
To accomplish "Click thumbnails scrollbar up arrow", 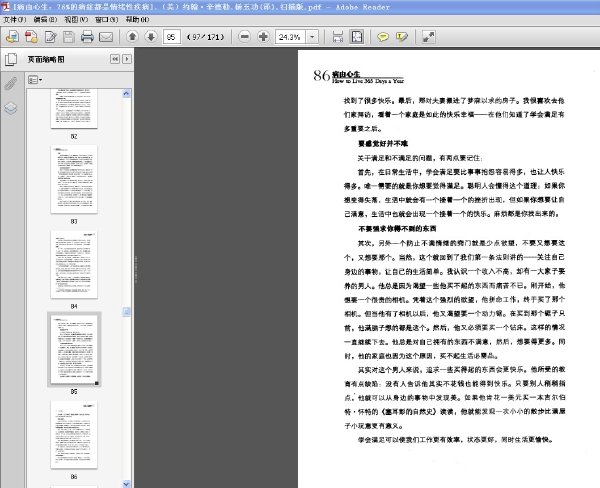I will coord(126,93).
